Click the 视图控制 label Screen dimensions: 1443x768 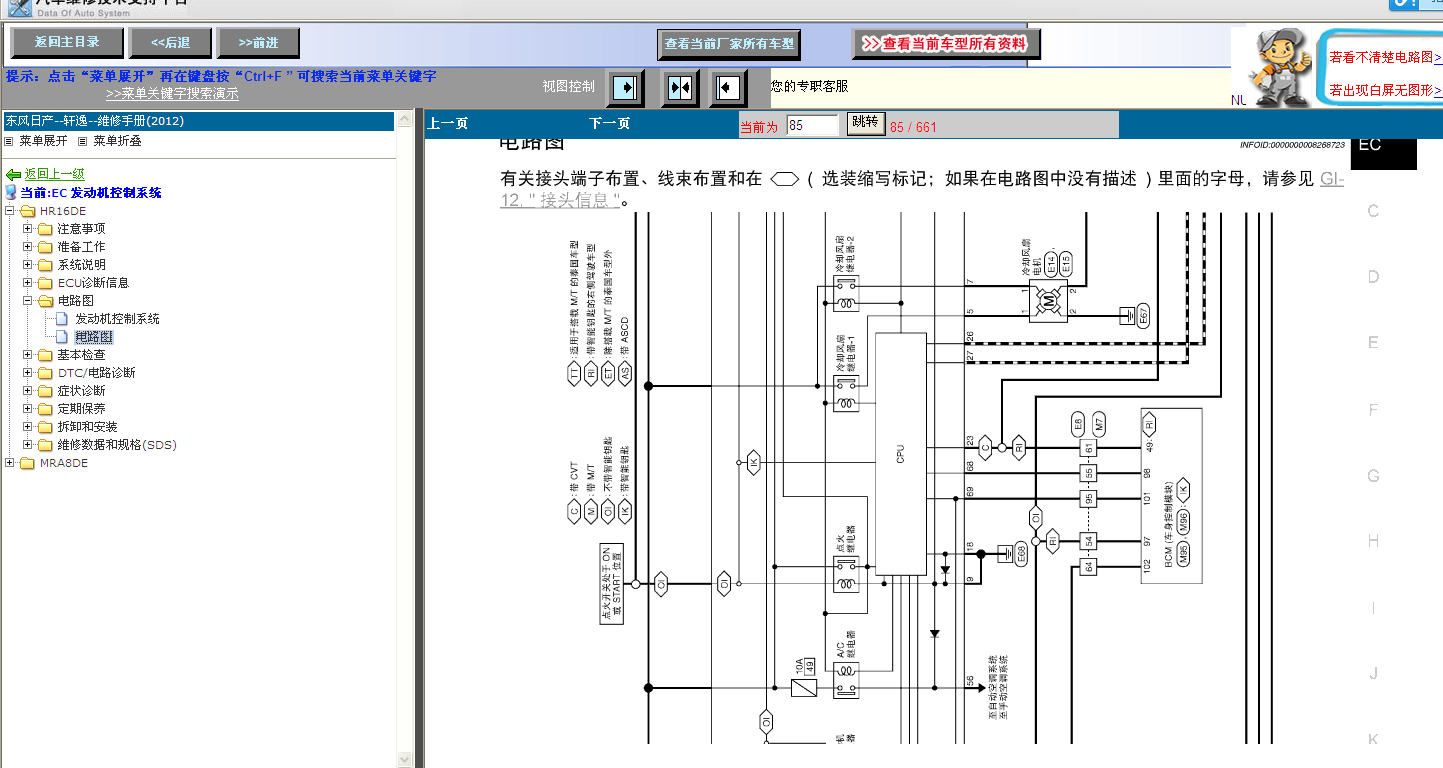[x=568, y=87]
